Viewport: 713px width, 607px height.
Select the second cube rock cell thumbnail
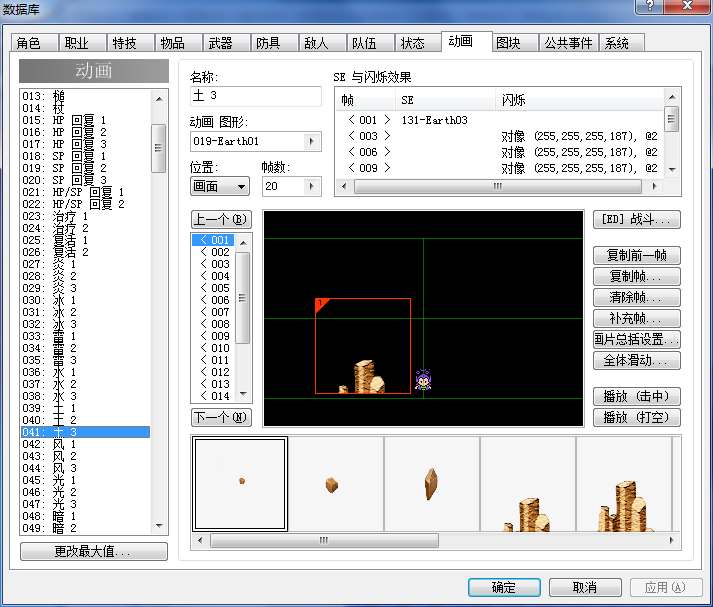coord(336,484)
